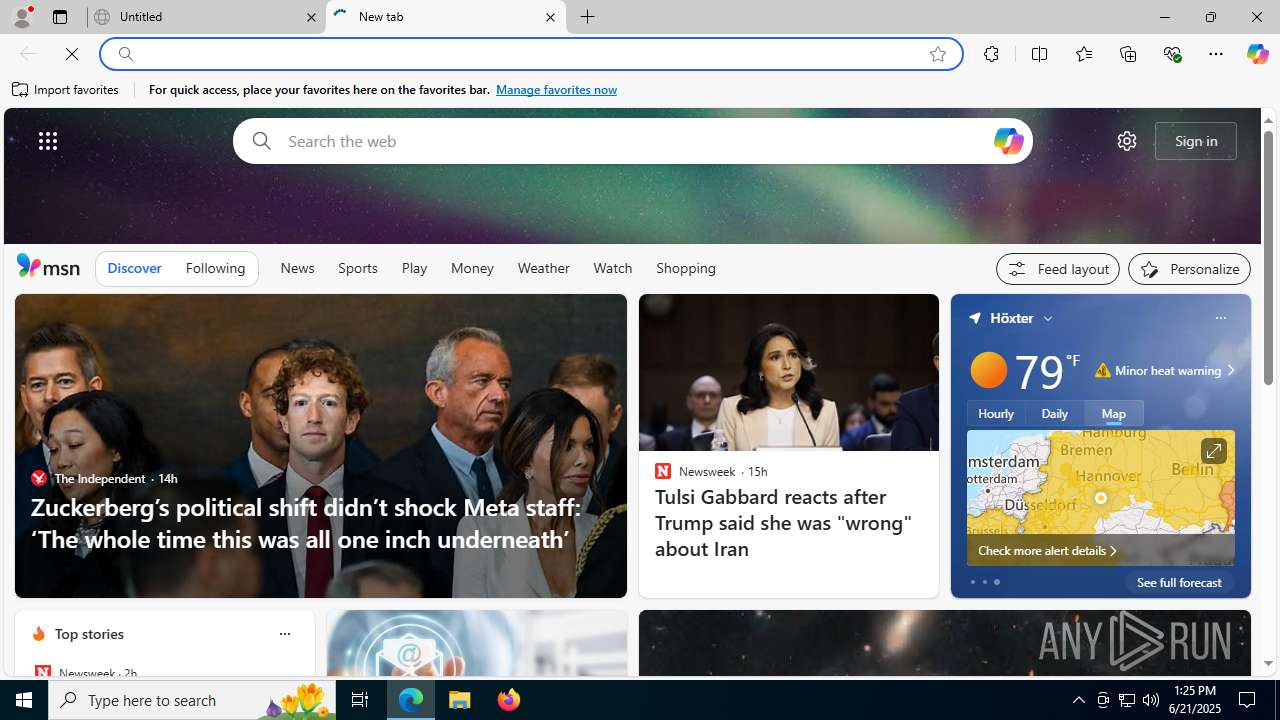Screen dimensions: 1280x720
Task: Open Feed layout options
Action: tap(1057, 269)
